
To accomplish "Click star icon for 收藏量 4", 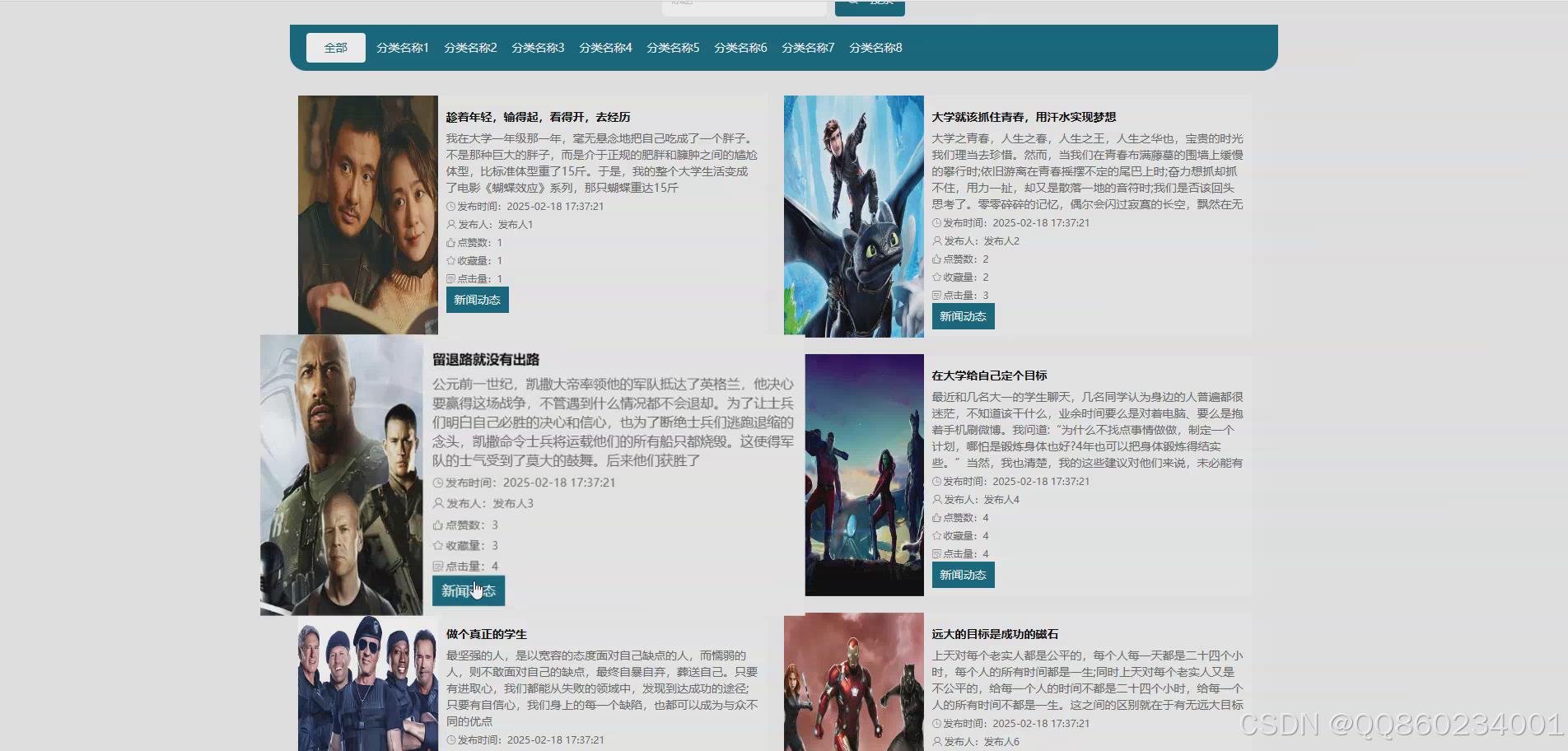I will coord(936,536).
